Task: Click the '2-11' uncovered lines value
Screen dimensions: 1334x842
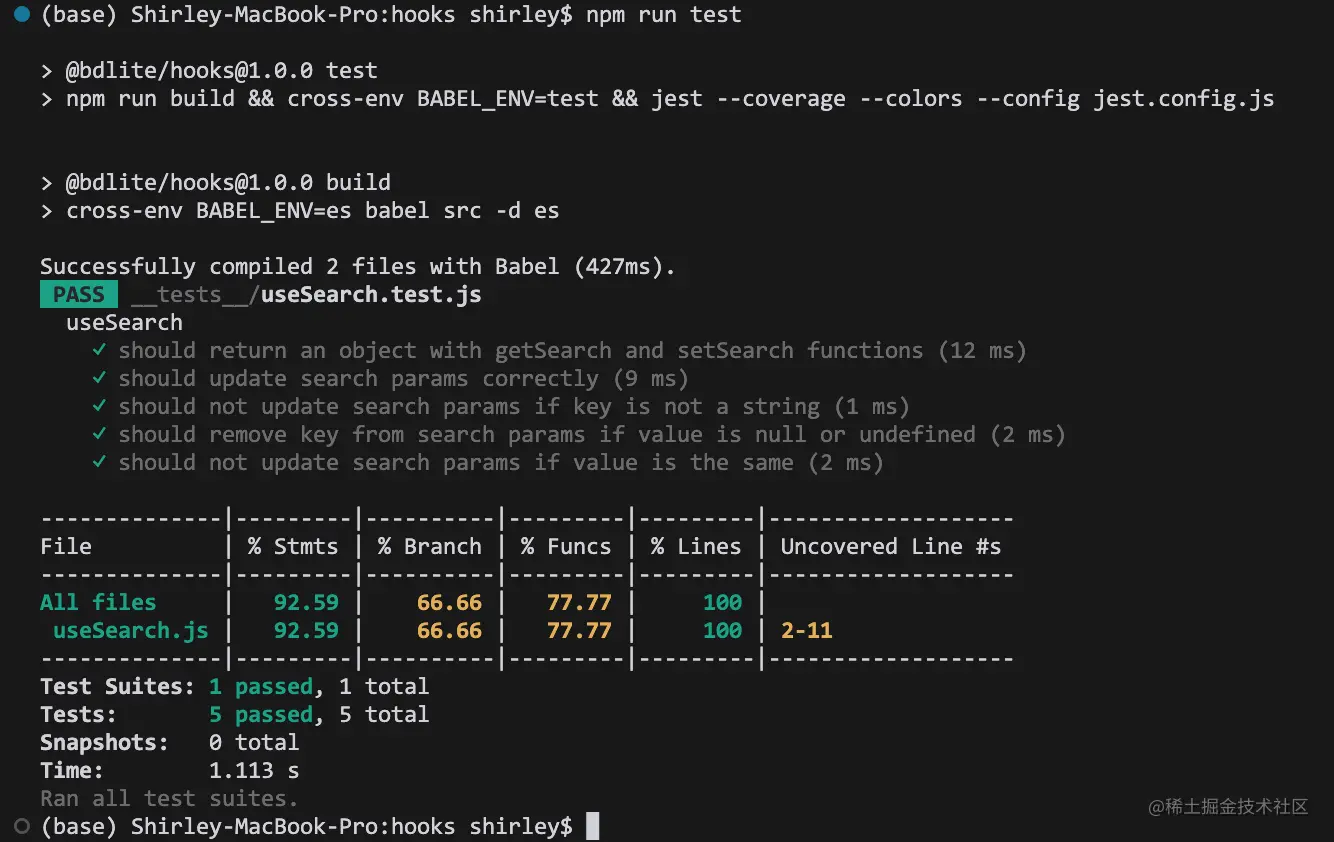Action: click(807, 630)
